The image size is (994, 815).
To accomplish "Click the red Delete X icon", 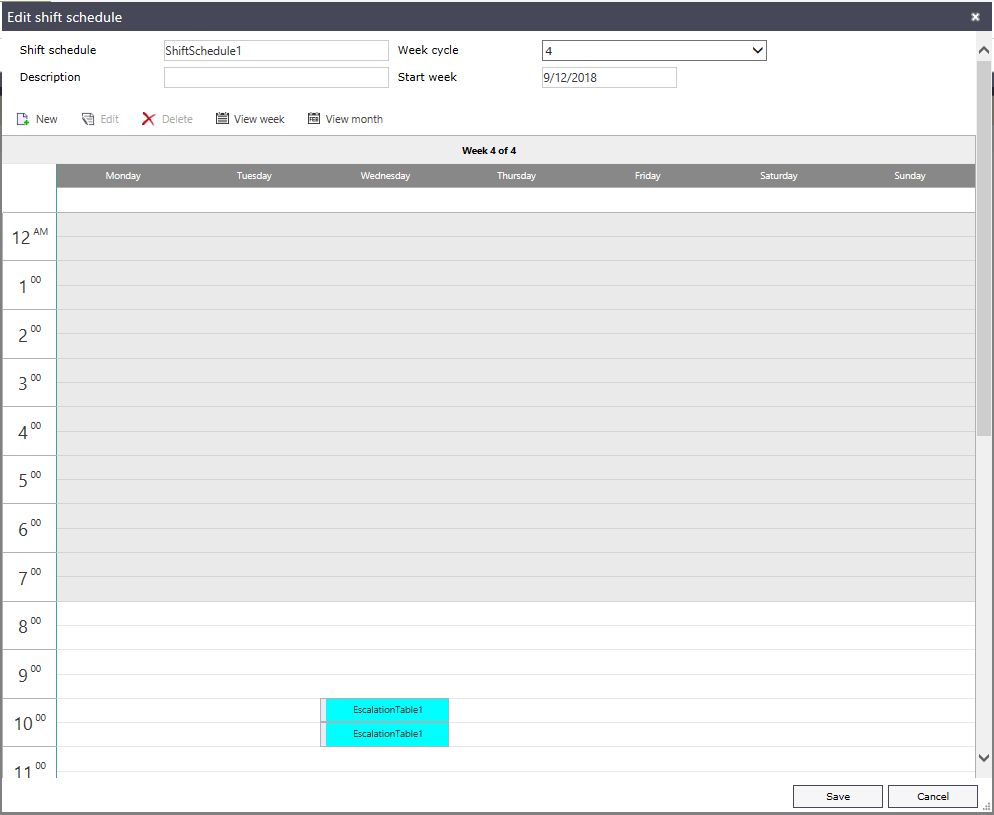I will tap(148, 119).
